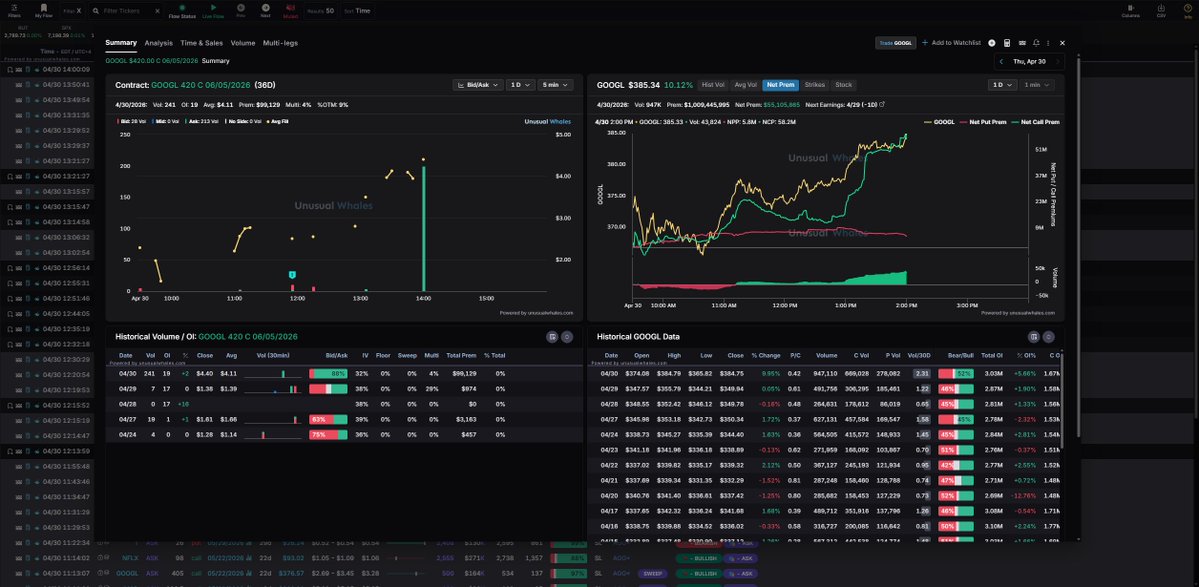
Task: Open table icon in Historical GOOGL Data panel
Action: (1034, 336)
